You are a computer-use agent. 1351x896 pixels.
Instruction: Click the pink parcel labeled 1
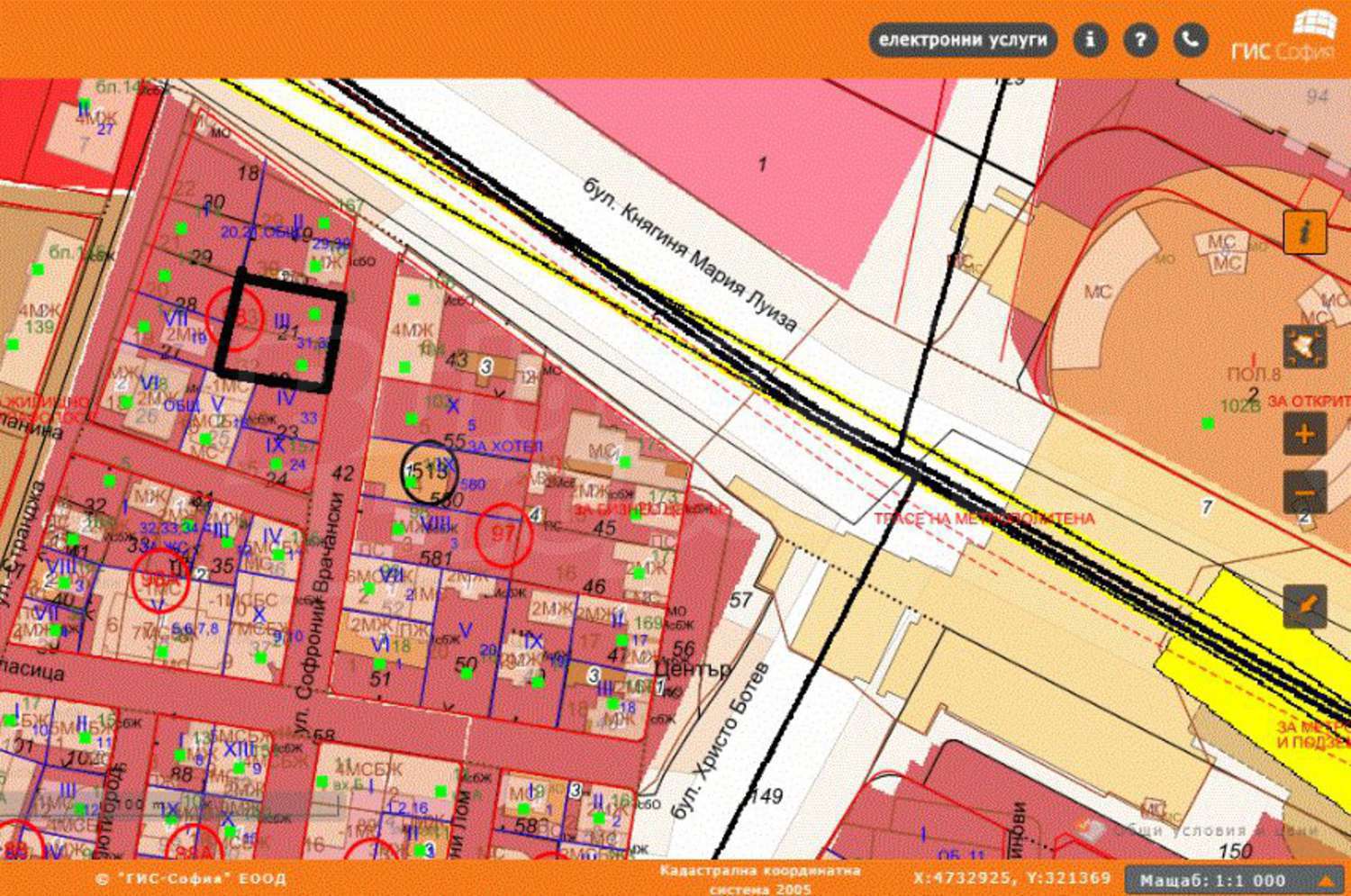pyautogui.click(x=762, y=164)
